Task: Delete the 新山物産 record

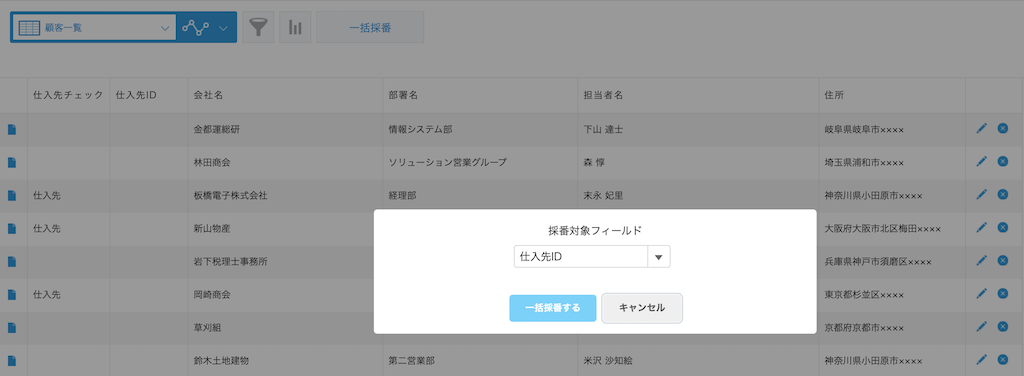Action: click(x=1002, y=227)
